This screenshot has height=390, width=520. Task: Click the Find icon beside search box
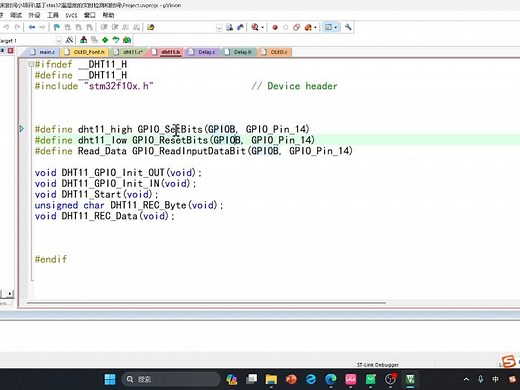(229, 27)
